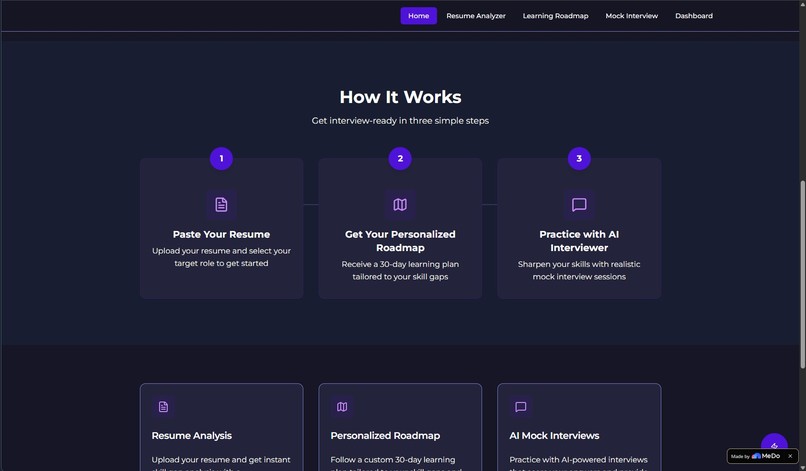Click the How It Works heading

tap(400, 97)
